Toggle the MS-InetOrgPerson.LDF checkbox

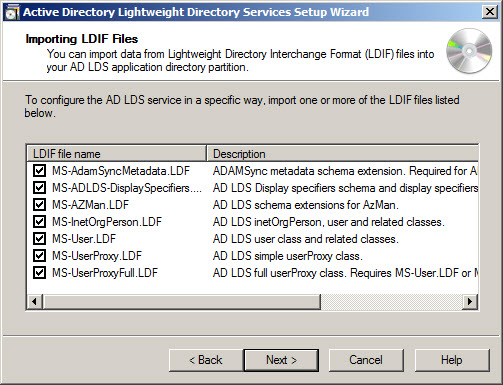tap(39, 222)
